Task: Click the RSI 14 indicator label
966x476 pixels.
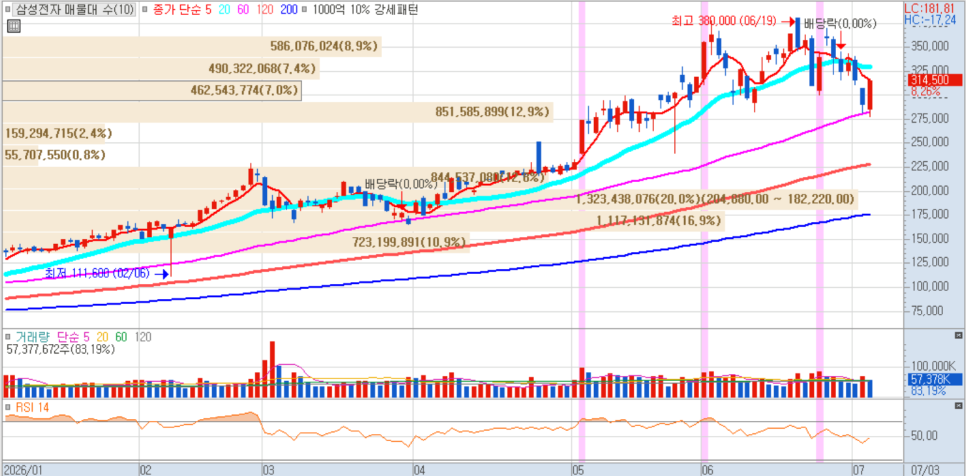Action: 33,407
